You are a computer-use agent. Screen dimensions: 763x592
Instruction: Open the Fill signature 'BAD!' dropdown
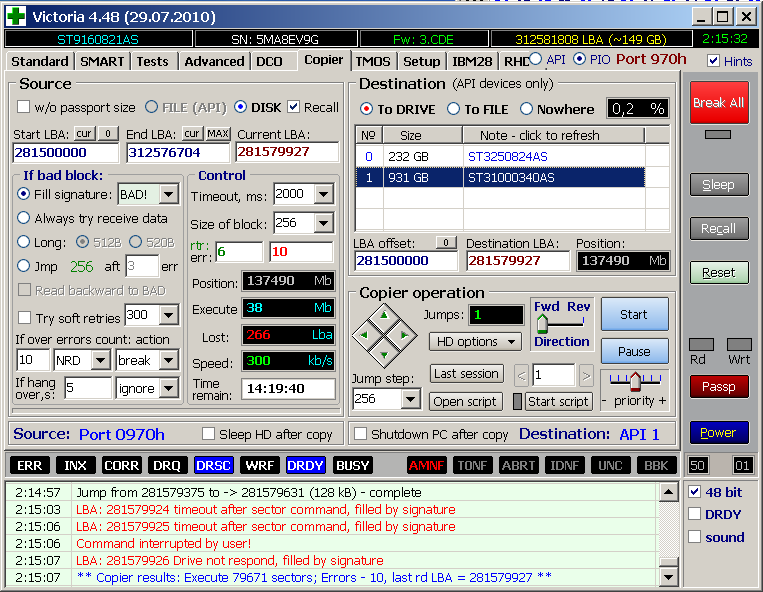tap(168, 194)
